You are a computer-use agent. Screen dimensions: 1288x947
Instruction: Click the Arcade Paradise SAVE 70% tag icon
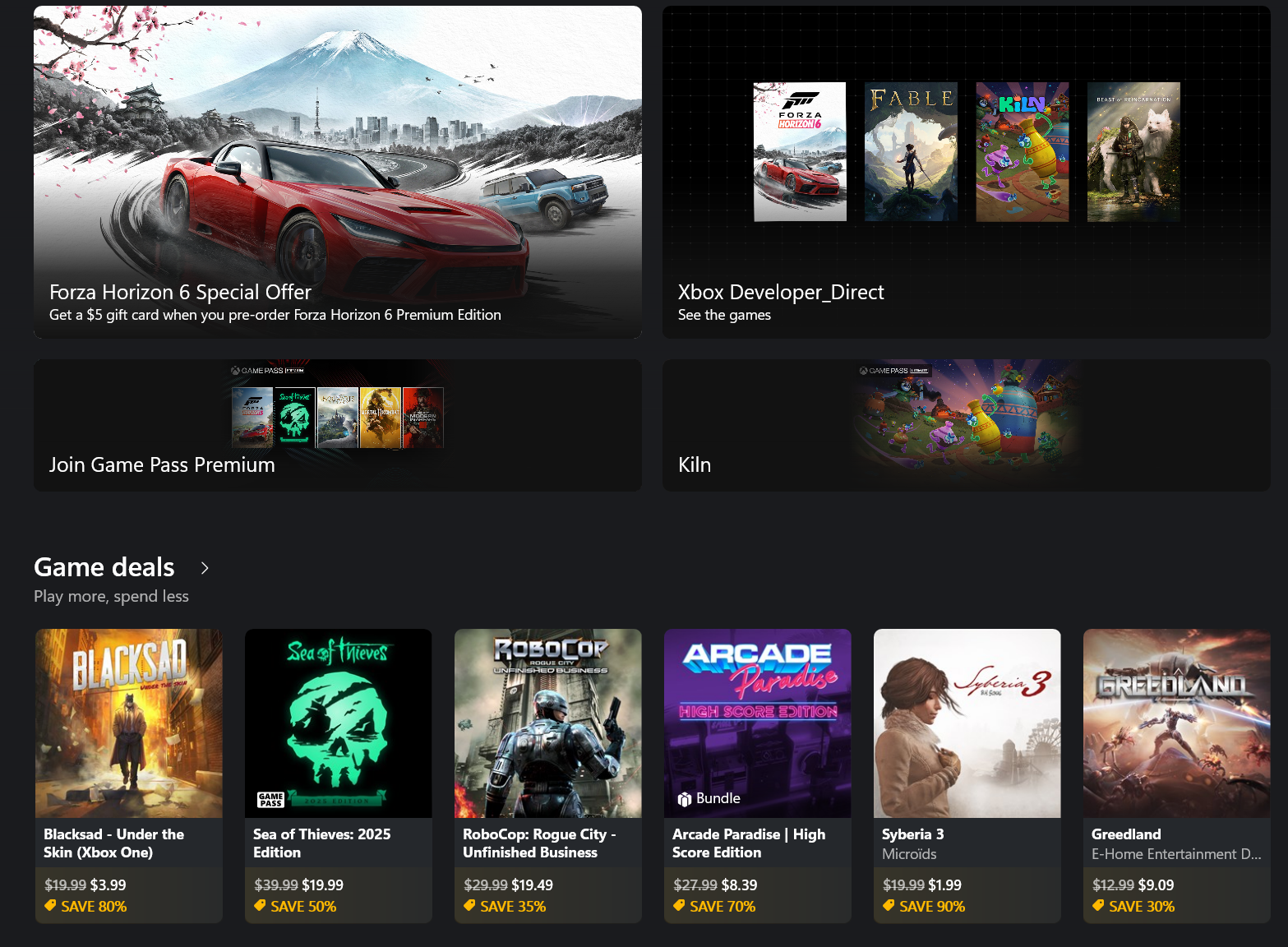pyautogui.click(x=680, y=906)
